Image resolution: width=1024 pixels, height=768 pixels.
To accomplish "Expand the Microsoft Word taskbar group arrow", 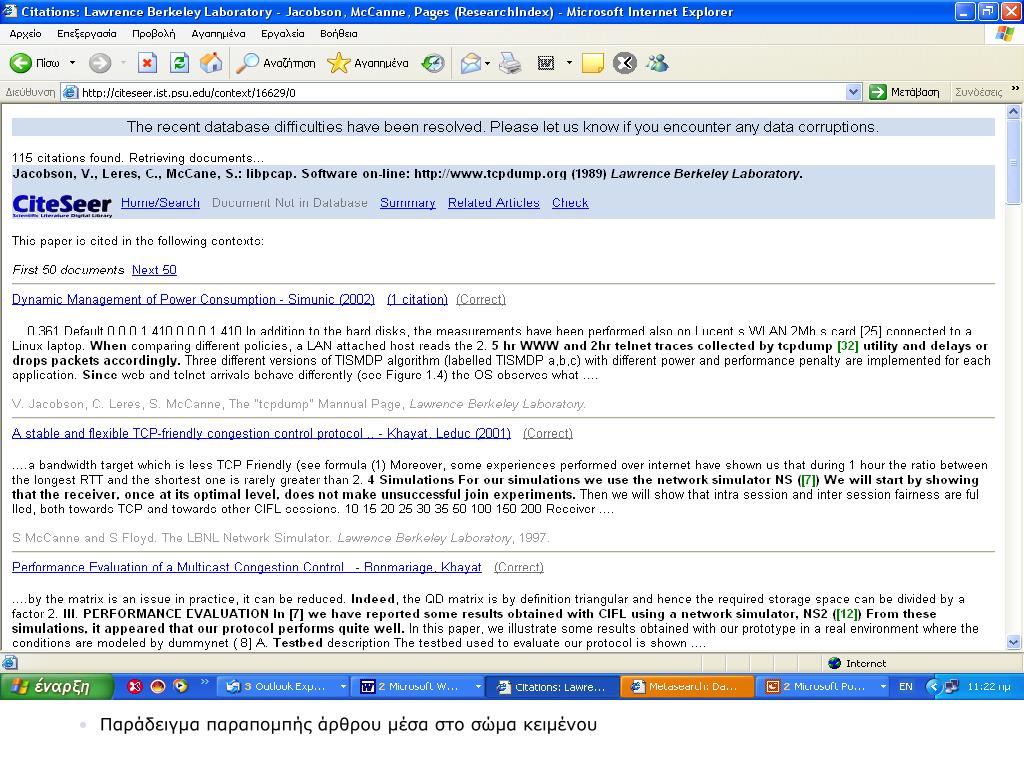I will (478, 686).
